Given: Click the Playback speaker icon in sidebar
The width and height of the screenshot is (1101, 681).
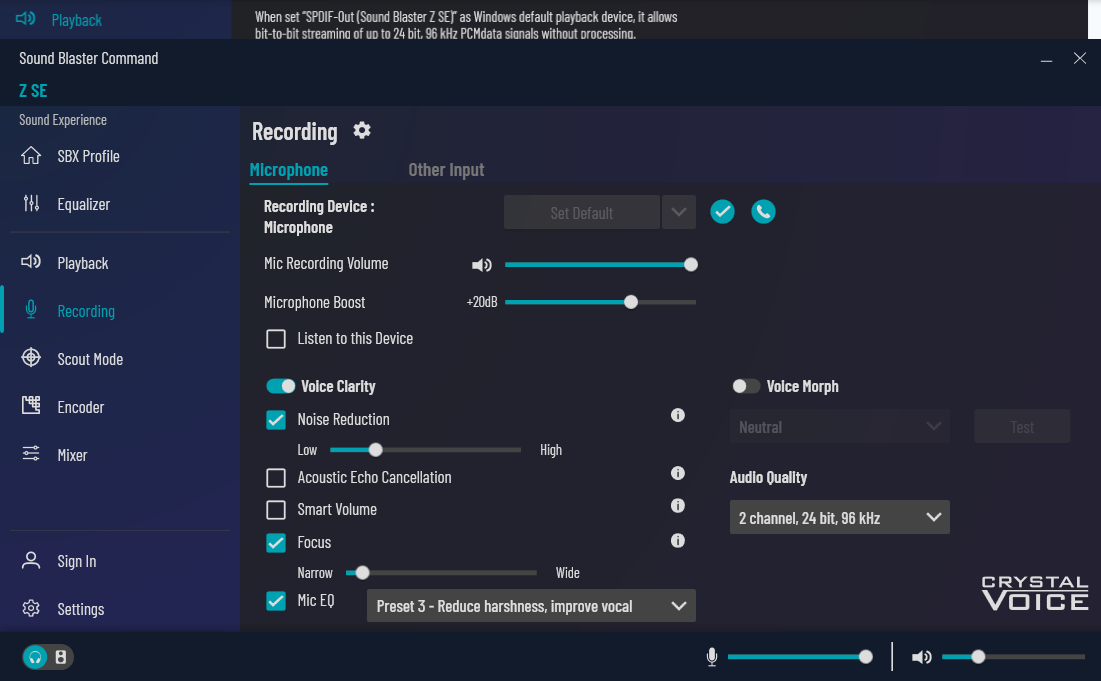Looking at the screenshot, I should [31, 262].
